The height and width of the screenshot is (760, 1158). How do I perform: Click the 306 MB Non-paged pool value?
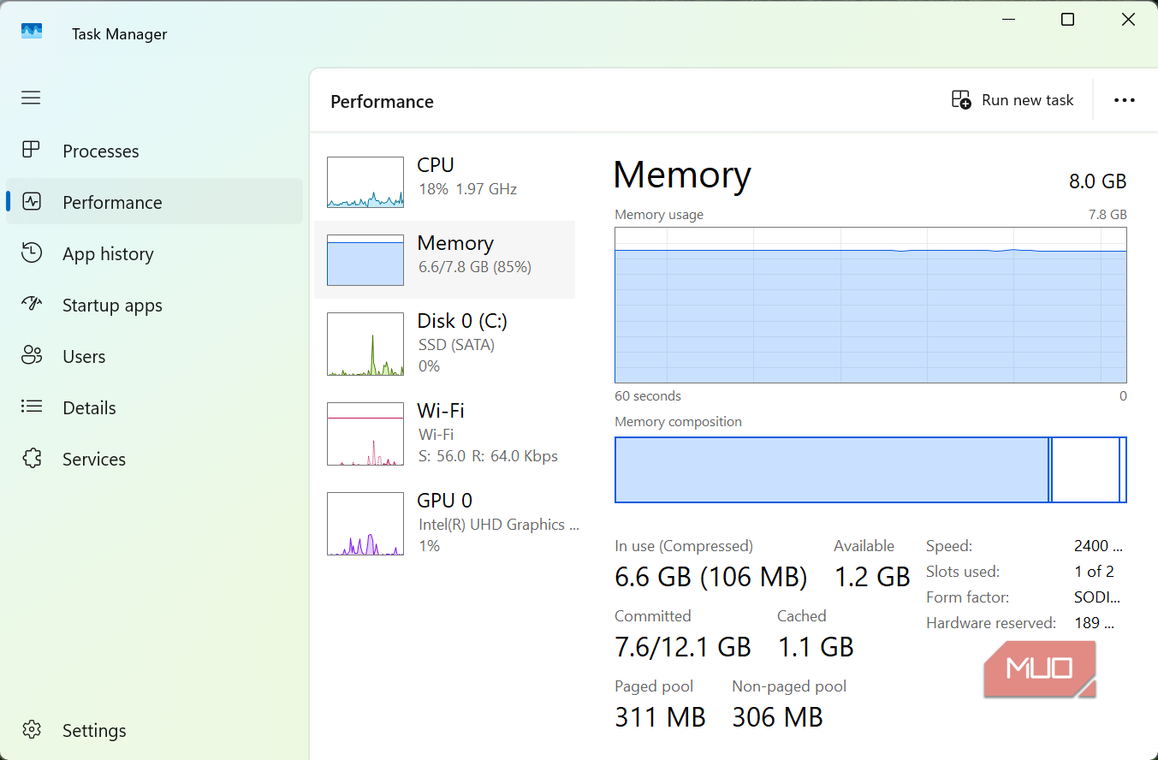(777, 717)
